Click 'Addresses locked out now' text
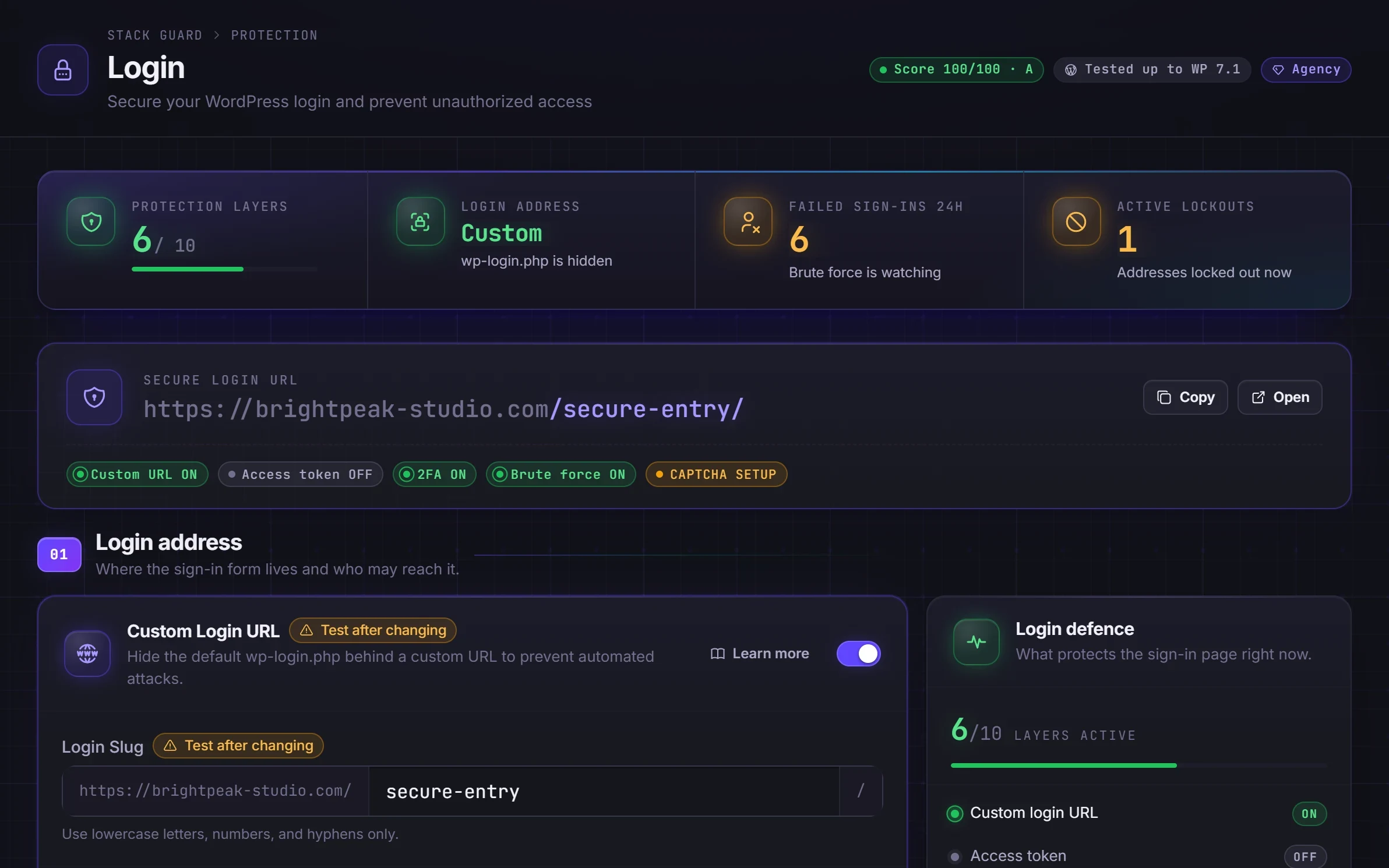The image size is (1389, 868). pos(1204,273)
